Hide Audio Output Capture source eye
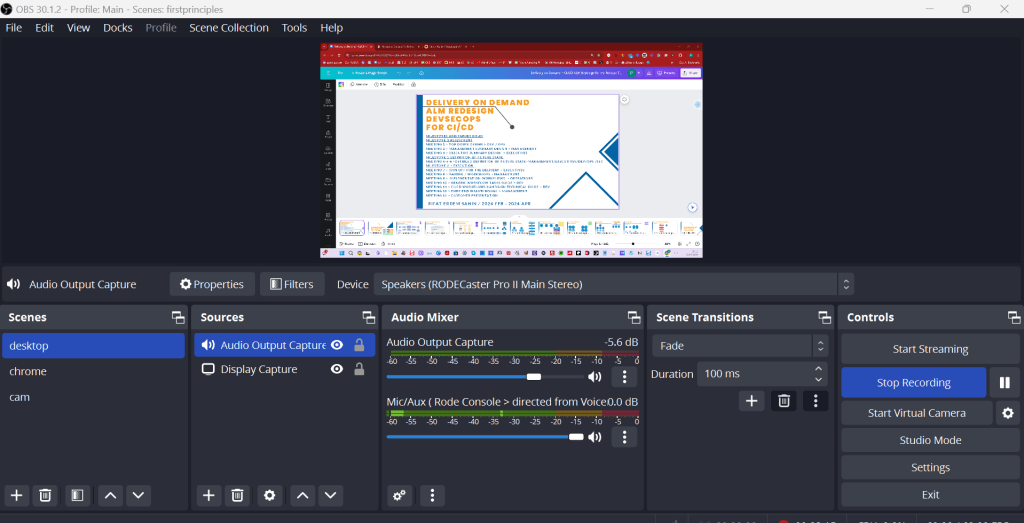 337,345
